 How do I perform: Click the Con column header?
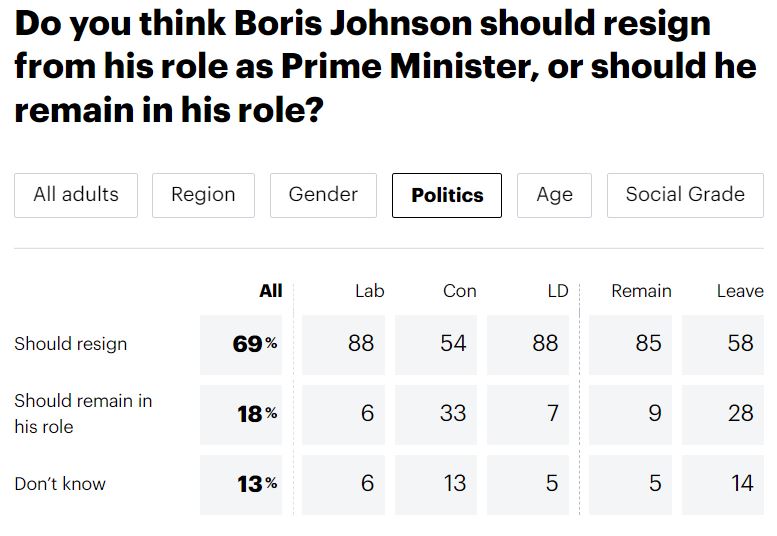459,291
